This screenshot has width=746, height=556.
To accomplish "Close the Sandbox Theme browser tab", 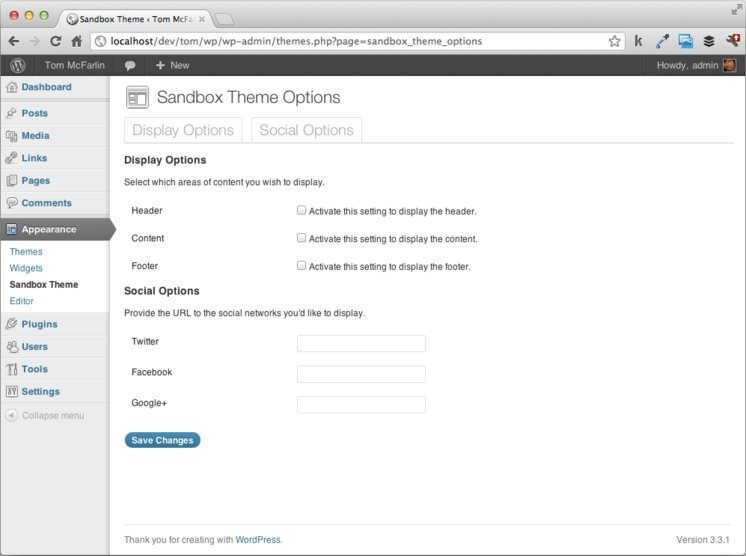I will (x=202, y=19).
